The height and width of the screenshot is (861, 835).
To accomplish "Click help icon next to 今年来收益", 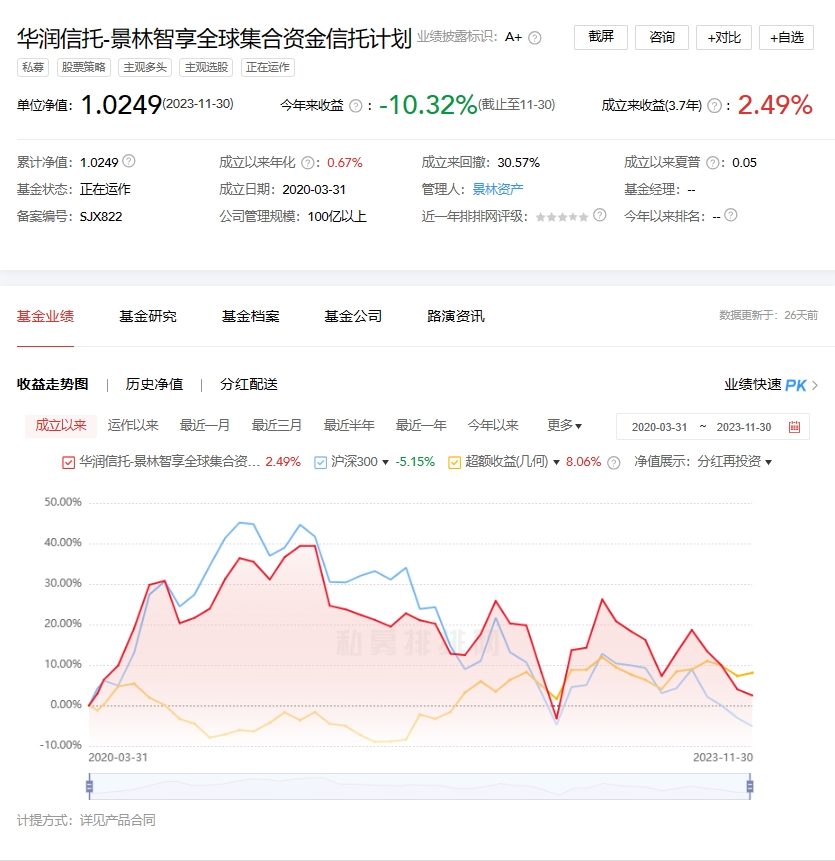I will tap(356, 105).
